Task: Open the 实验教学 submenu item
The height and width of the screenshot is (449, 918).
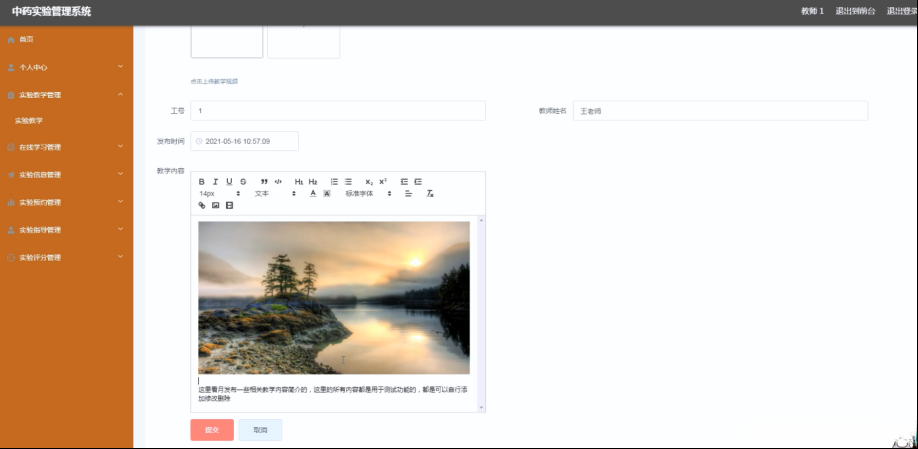Action: pos(29,121)
